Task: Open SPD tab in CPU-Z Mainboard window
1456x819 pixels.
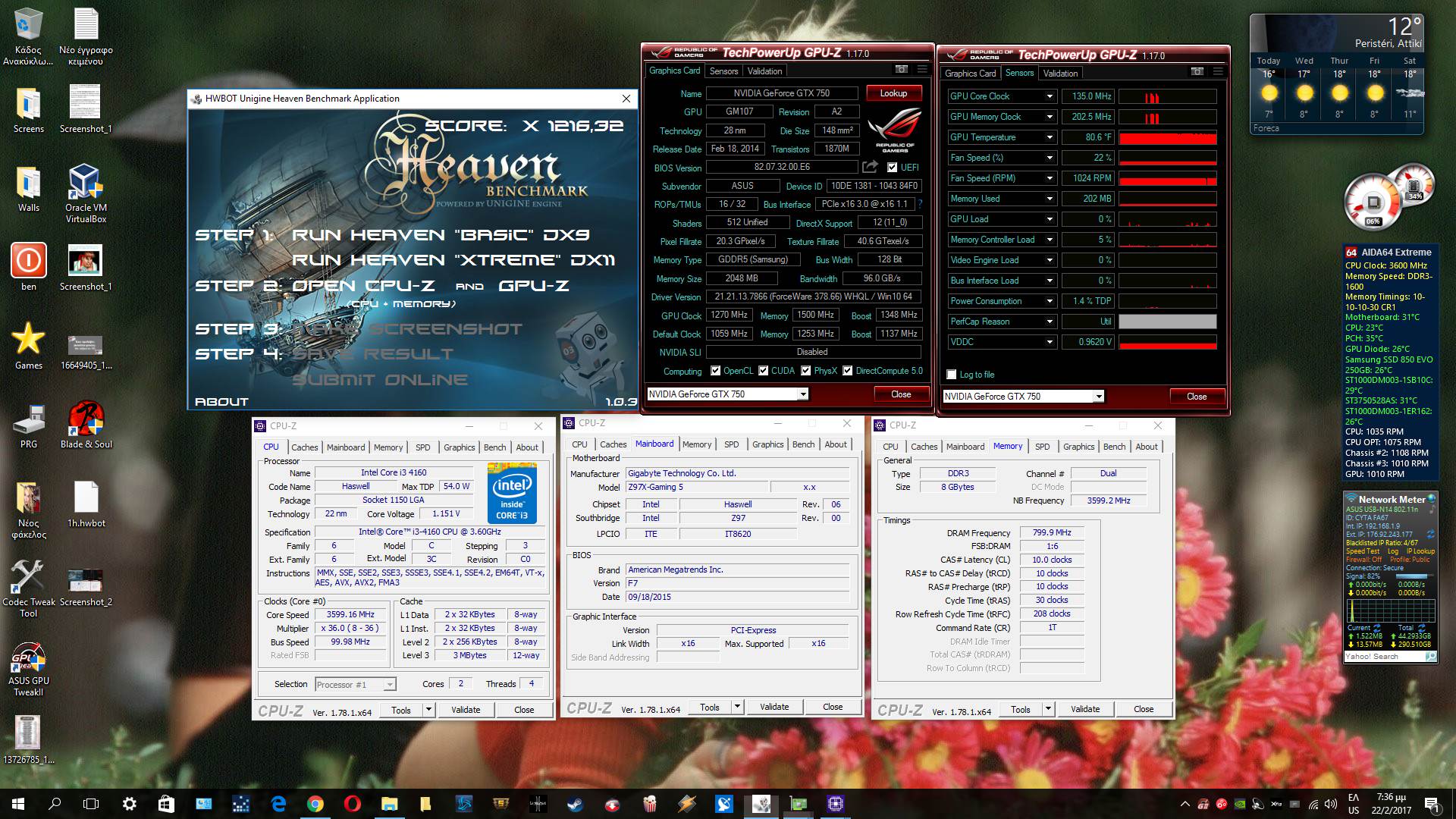Action: [x=731, y=444]
